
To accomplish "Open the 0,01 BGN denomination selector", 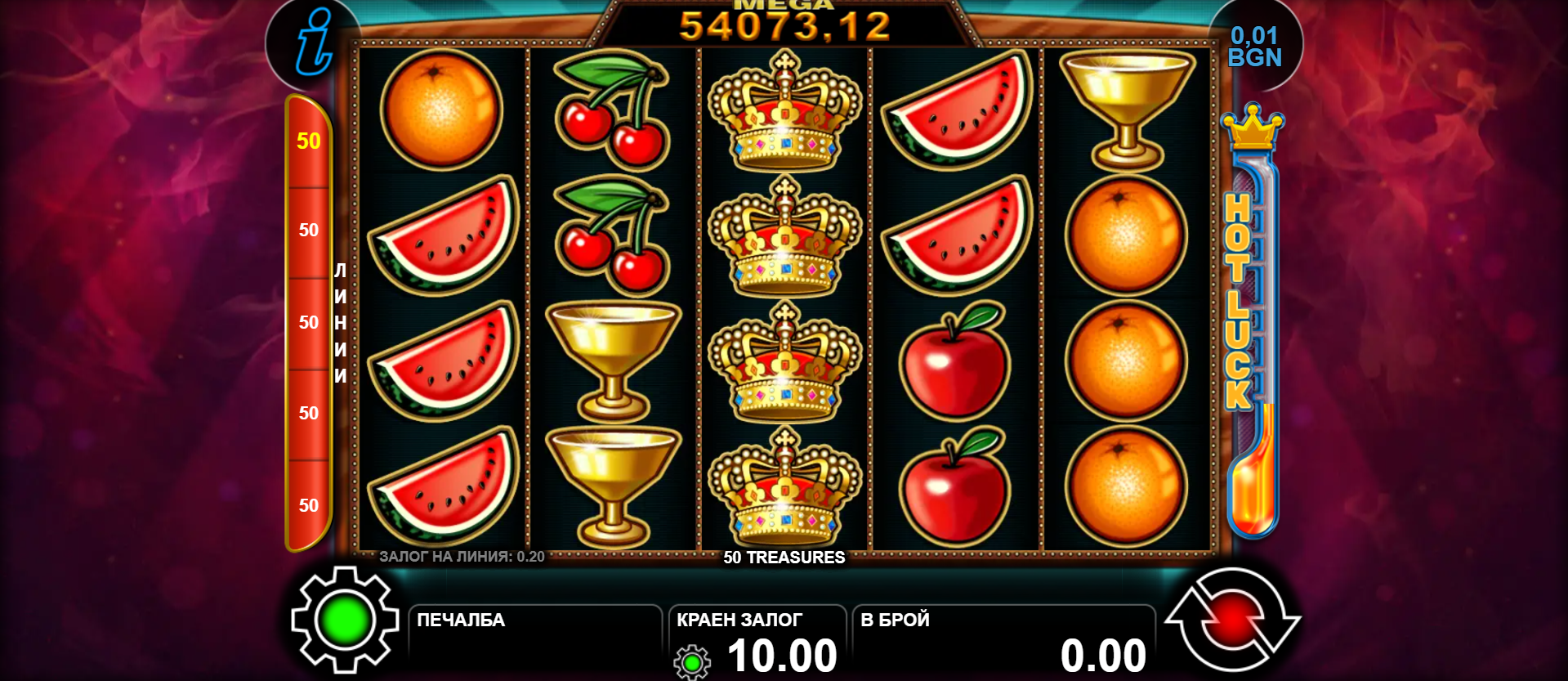I will click(x=1254, y=47).
